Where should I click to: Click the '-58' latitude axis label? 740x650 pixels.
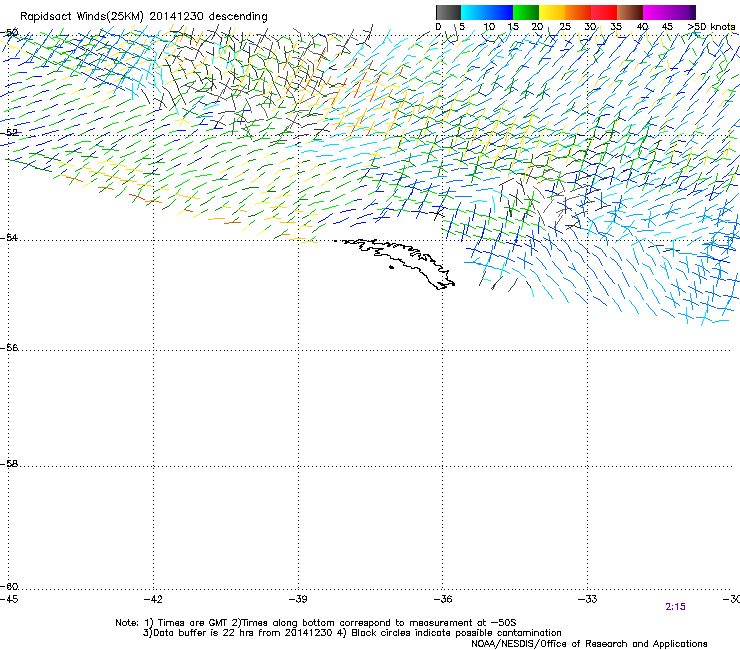click(9, 464)
